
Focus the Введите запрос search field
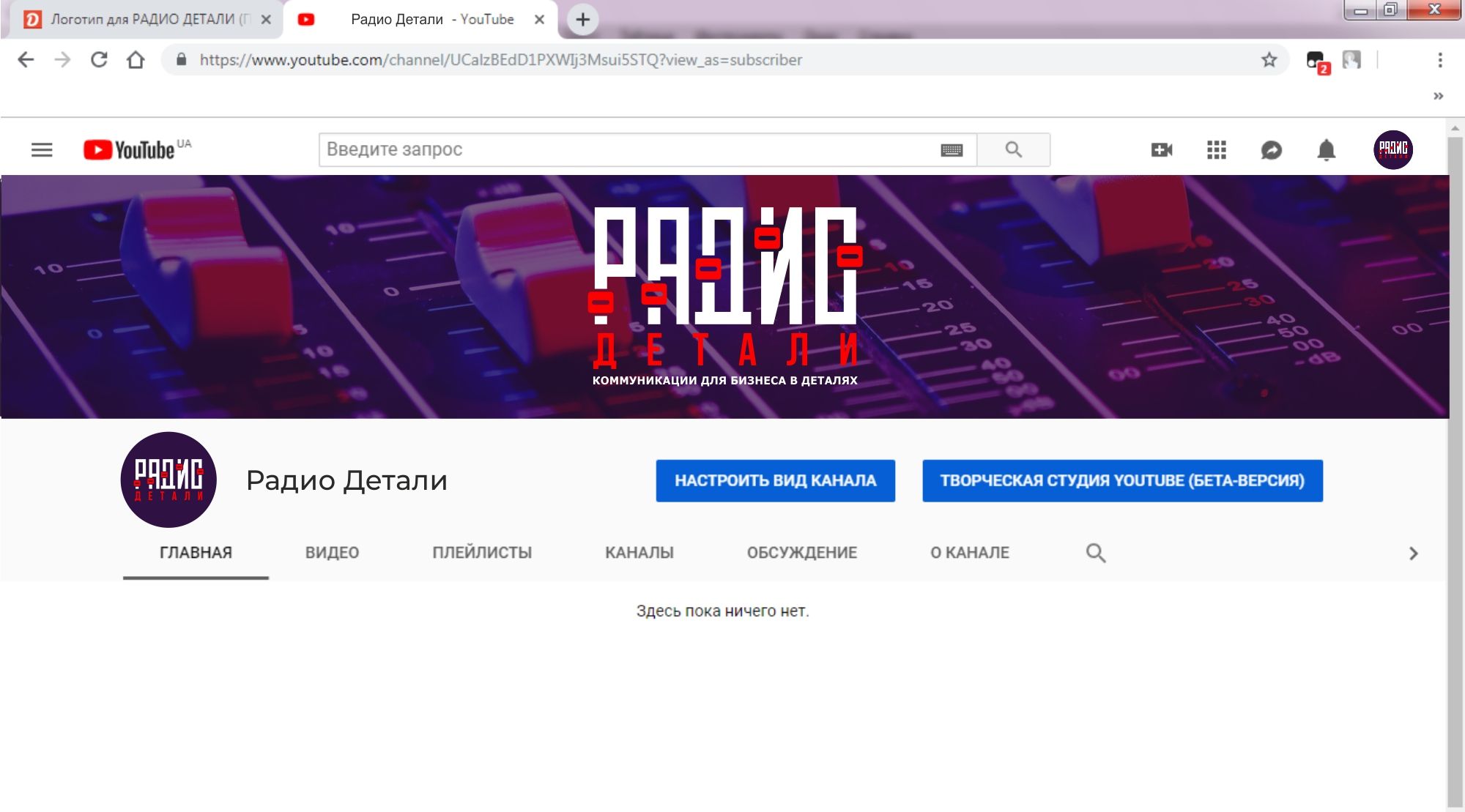coord(630,150)
